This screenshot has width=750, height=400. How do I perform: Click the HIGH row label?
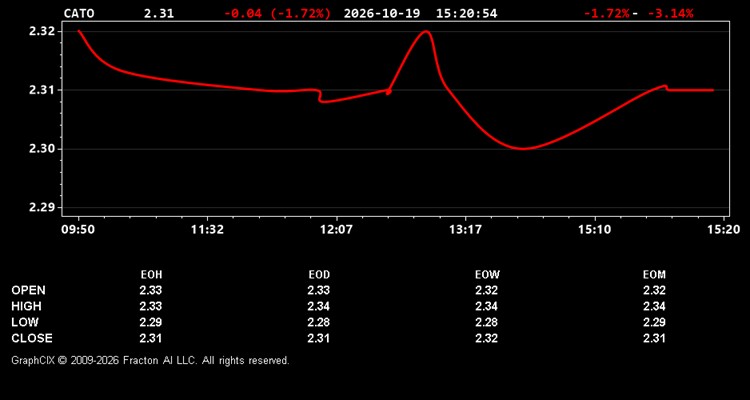[x=26, y=306]
